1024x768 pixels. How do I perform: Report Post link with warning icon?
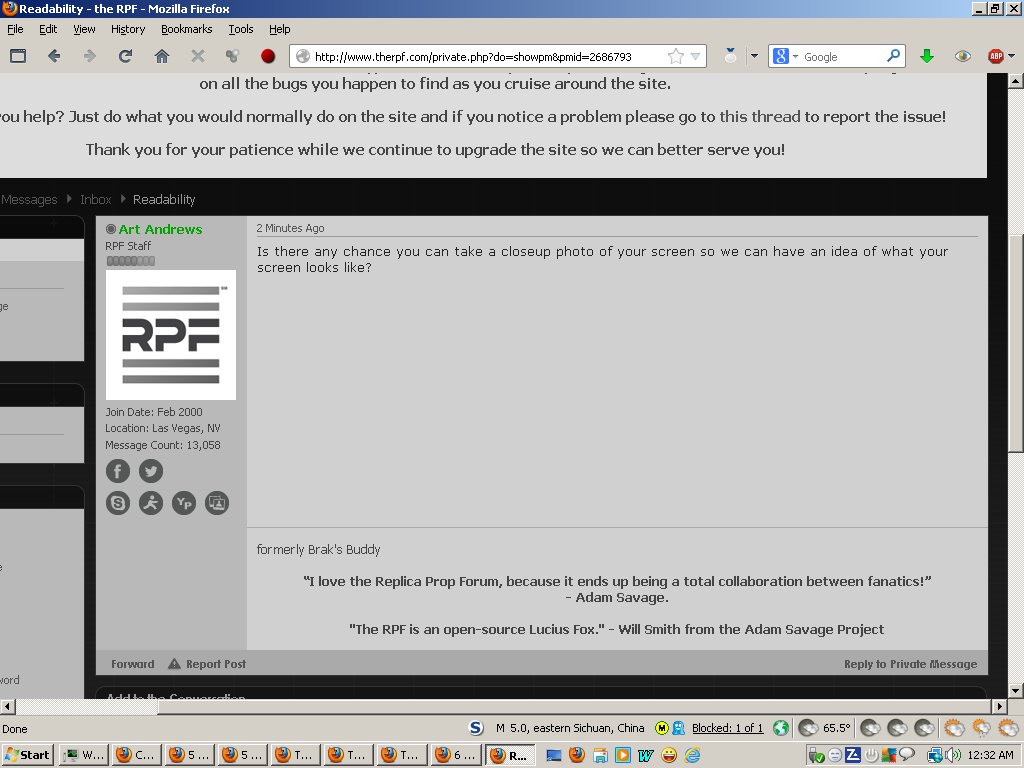pos(206,664)
